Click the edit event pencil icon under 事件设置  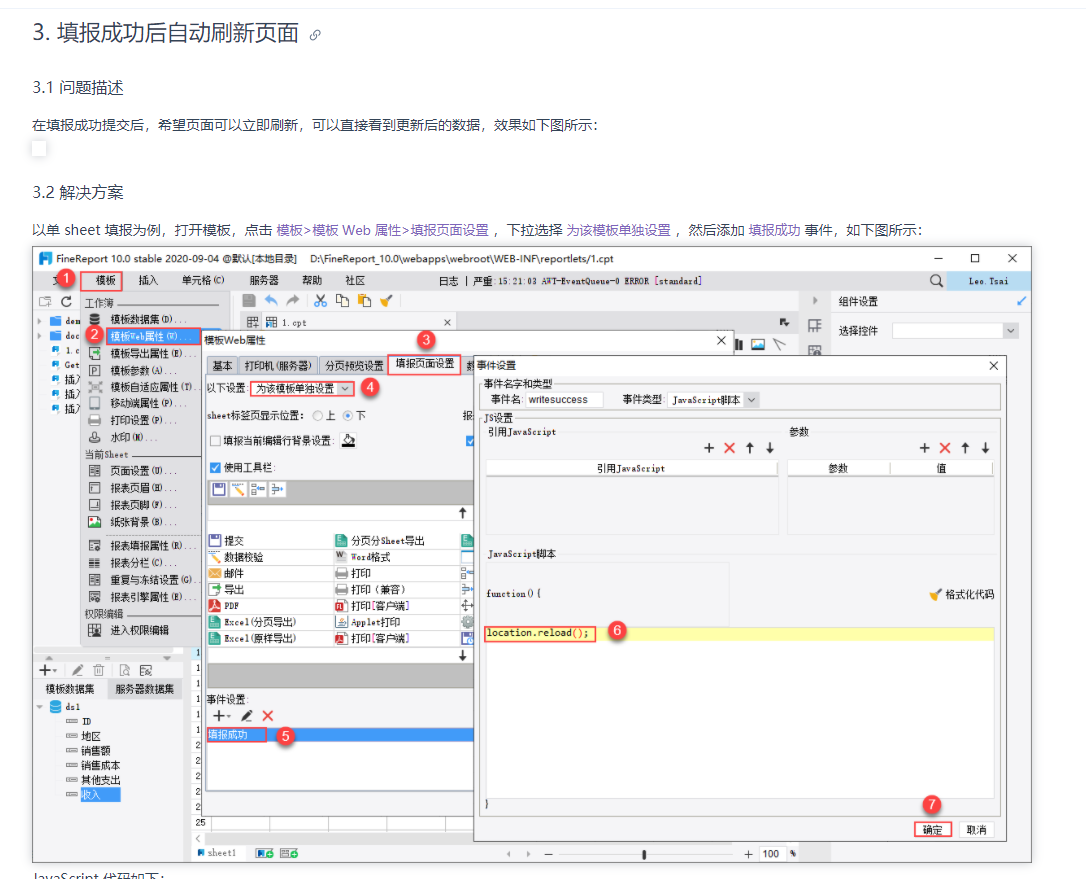(x=247, y=716)
